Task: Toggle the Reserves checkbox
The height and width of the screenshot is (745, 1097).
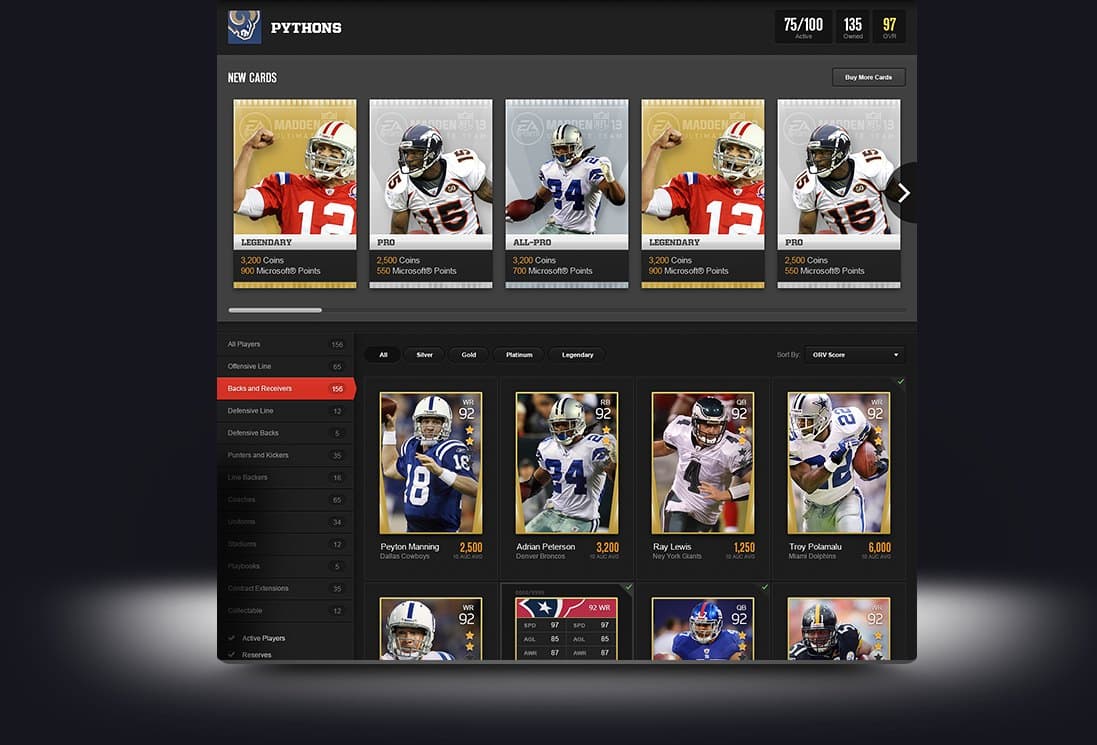Action: coord(232,655)
